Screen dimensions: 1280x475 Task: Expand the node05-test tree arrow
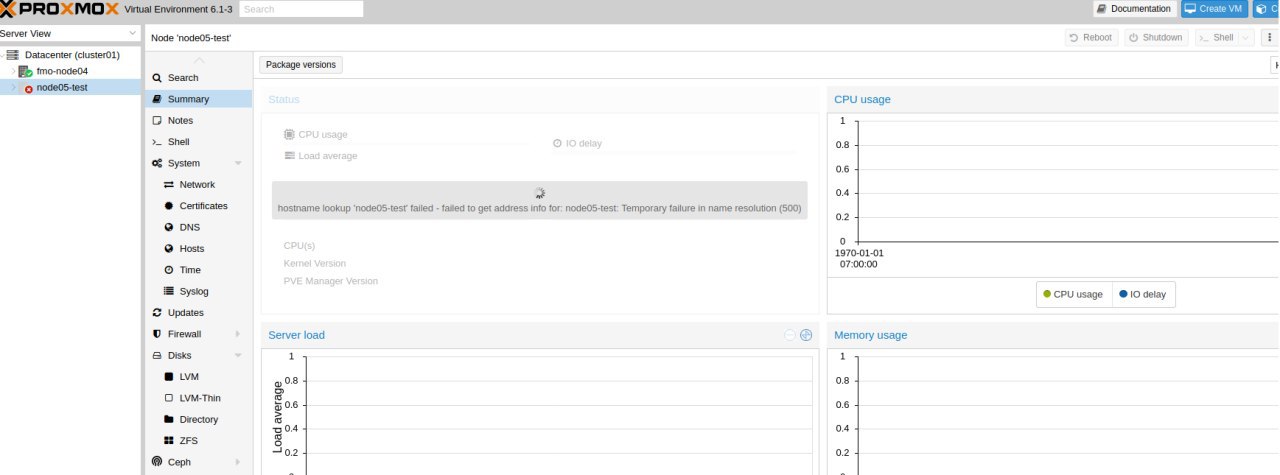pyautogui.click(x=13, y=87)
